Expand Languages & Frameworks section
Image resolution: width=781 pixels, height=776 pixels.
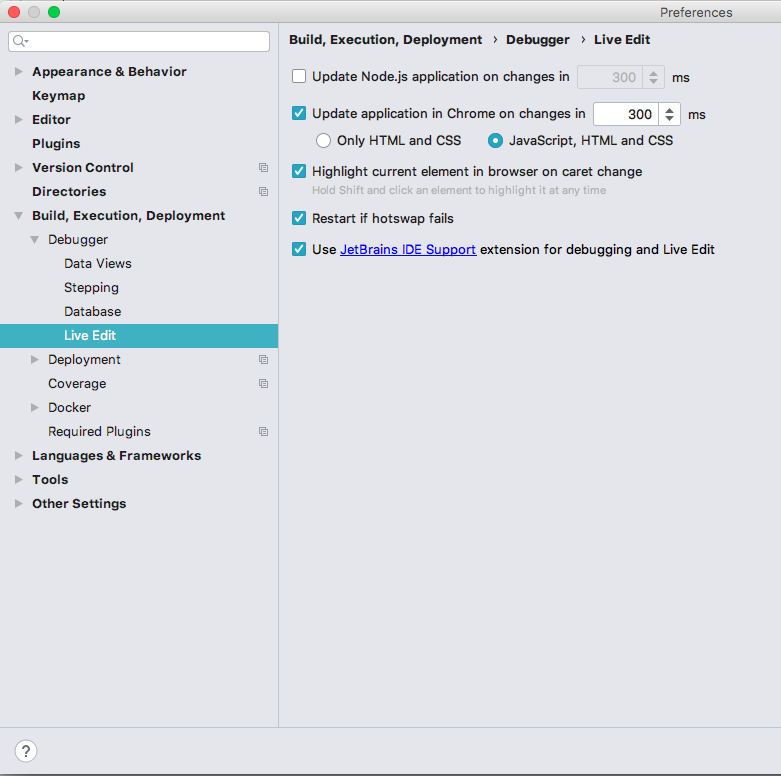point(19,456)
